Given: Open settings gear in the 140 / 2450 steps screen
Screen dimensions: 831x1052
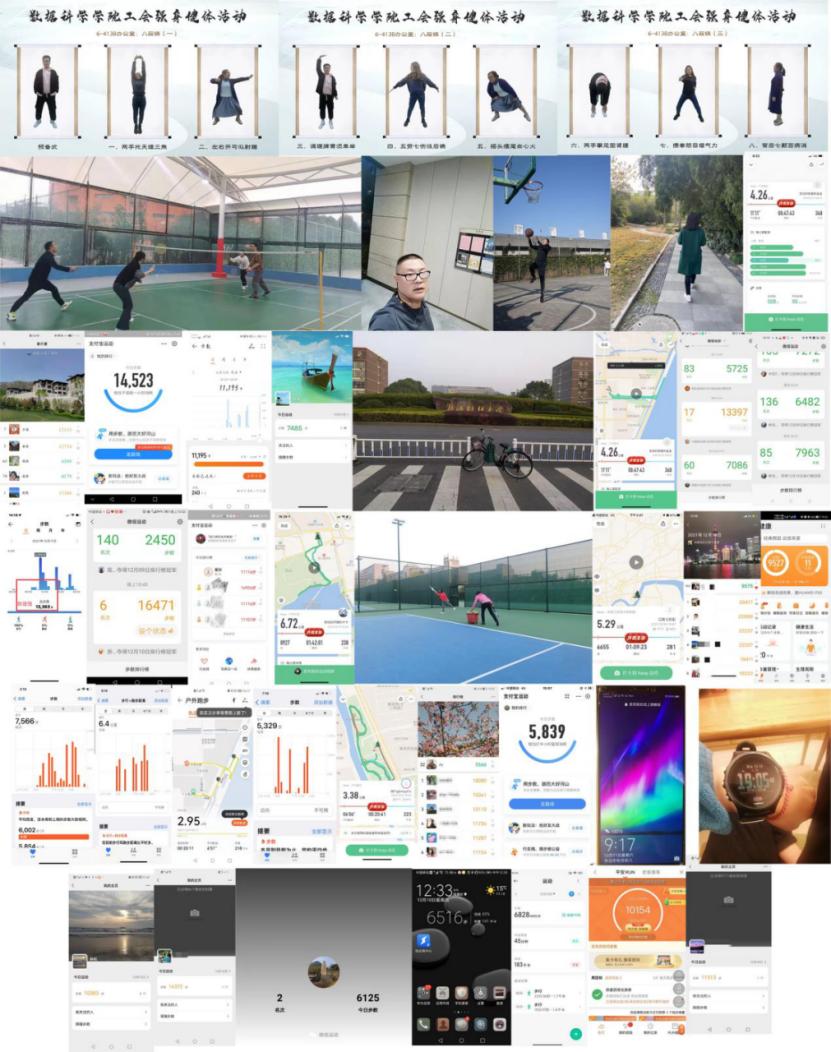Looking at the screenshot, I should point(180,522).
